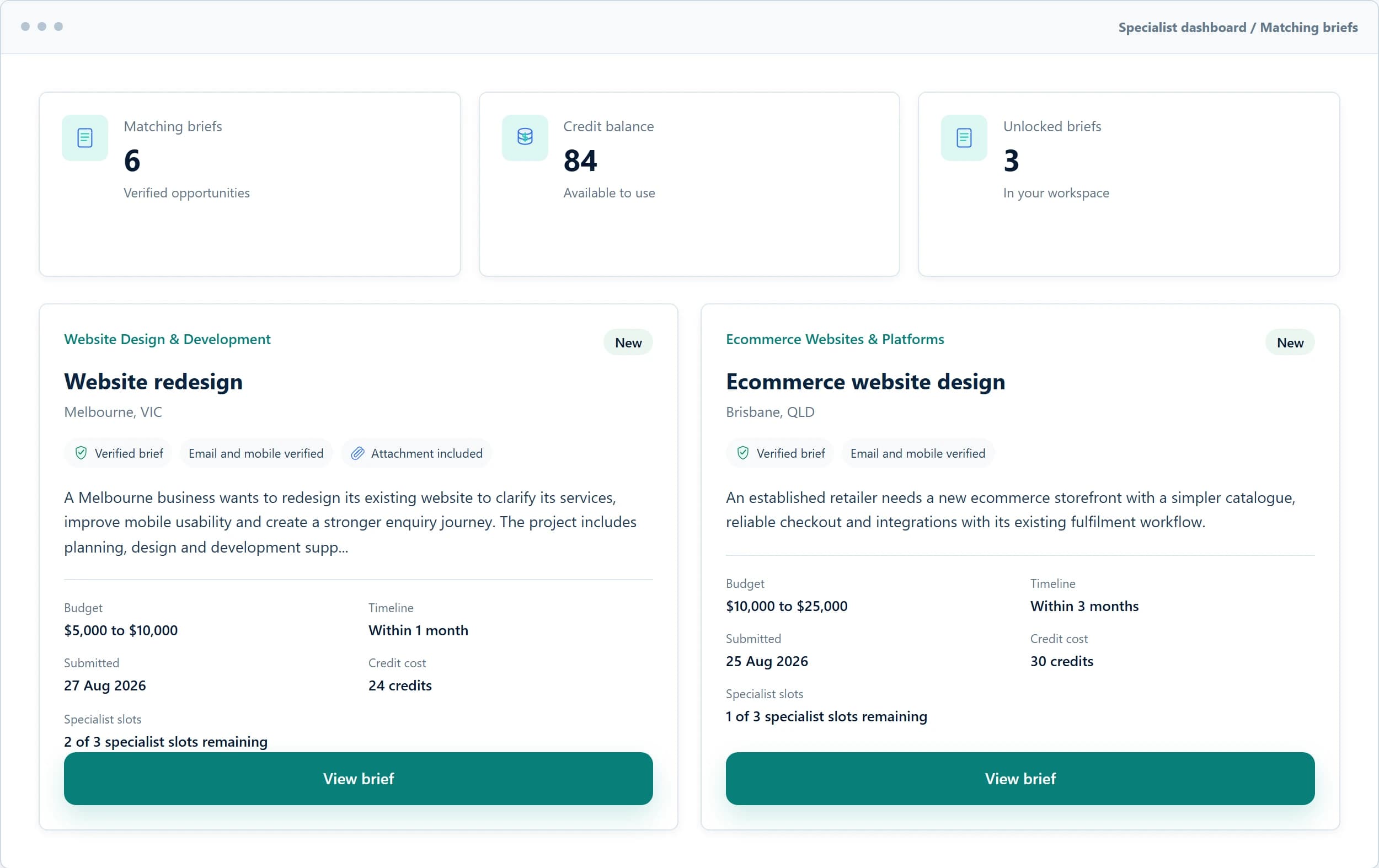Click the $5,000 to $10,000 budget value
The width and height of the screenshot is (1379, 868).
(121, 630)
